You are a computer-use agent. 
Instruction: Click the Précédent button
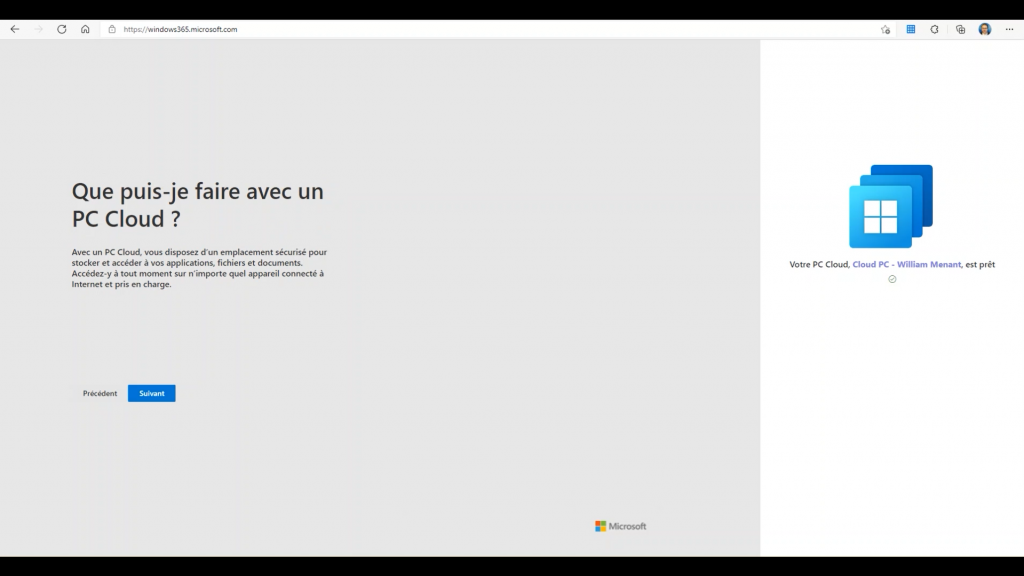pyautogui.click(x=100, y=393)
